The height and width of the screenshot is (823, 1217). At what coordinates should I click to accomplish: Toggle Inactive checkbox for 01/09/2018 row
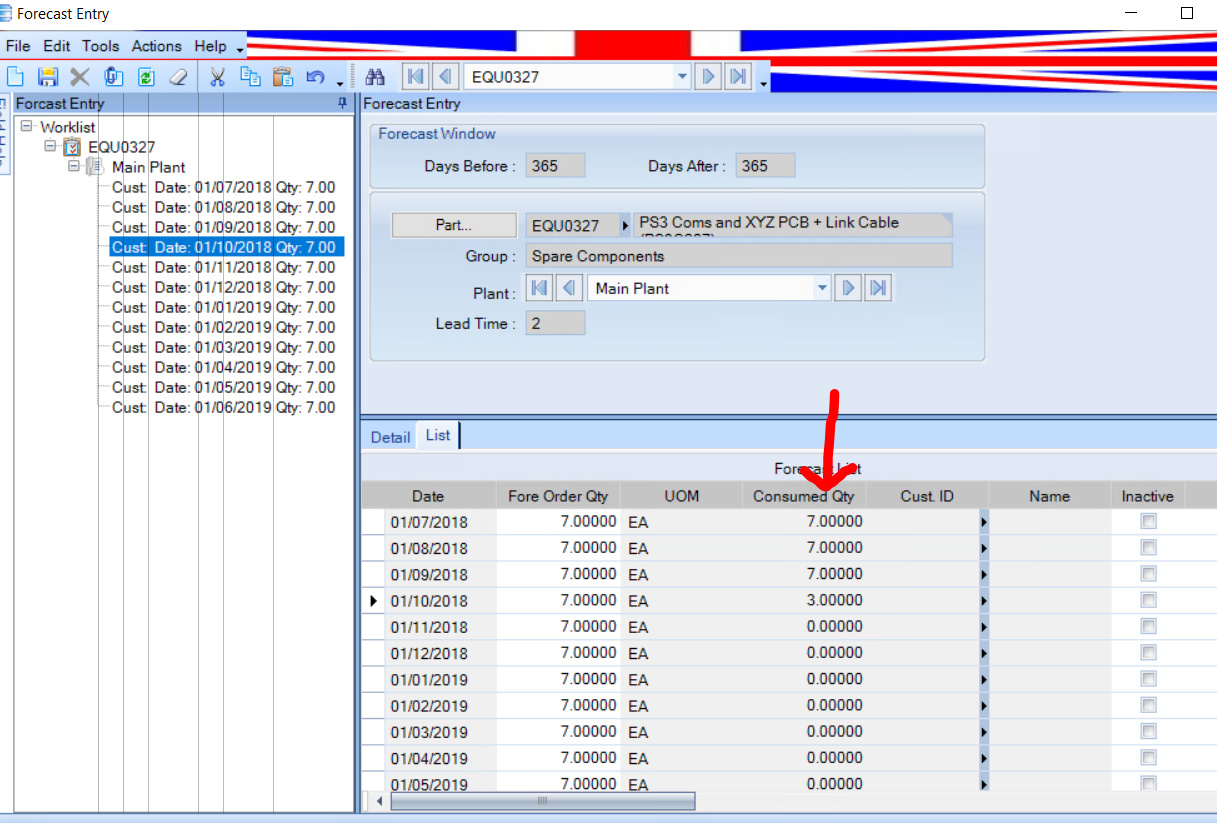[1148, 574]
